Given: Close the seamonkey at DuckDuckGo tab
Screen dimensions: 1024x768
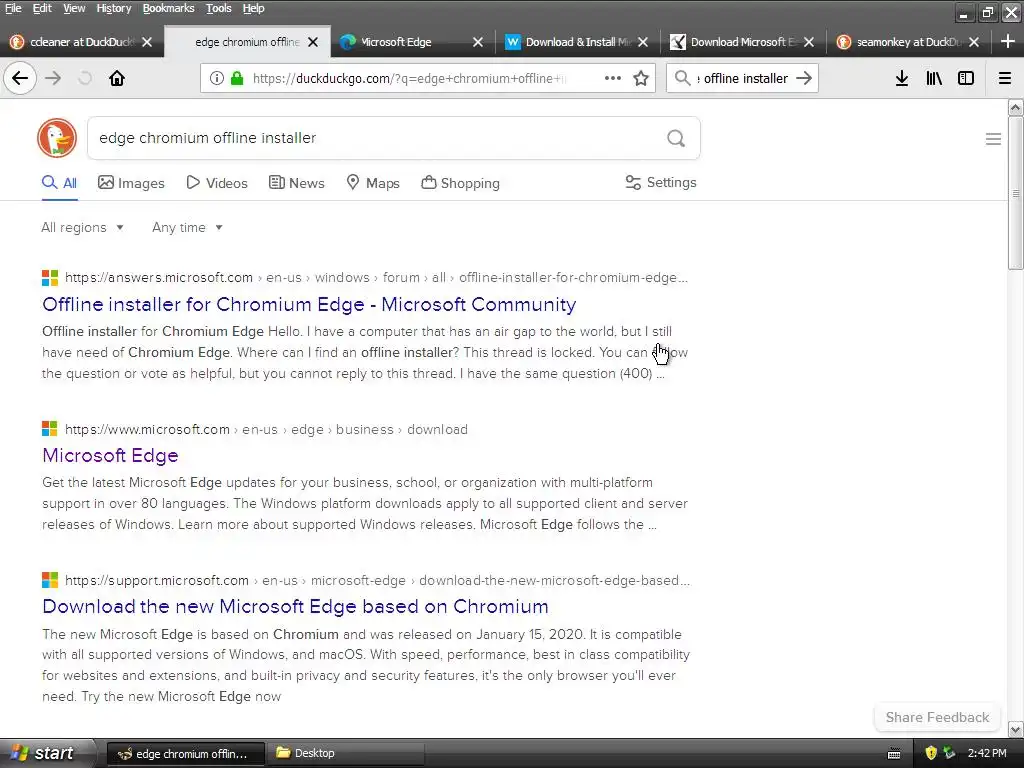Looking at the screenshot, I should coord(974,42).
